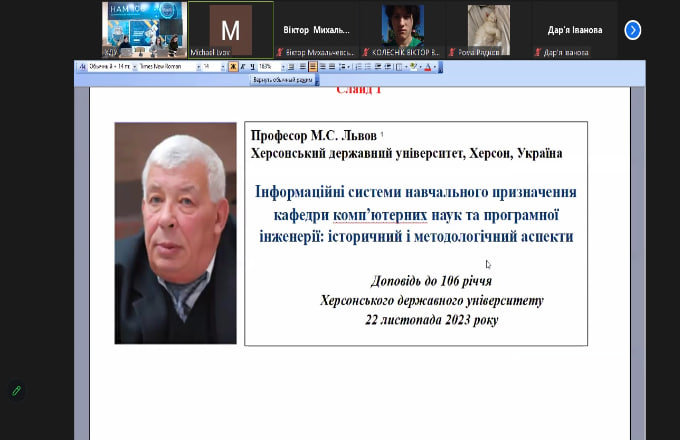Toggle bold formatting button Ж

233,67
